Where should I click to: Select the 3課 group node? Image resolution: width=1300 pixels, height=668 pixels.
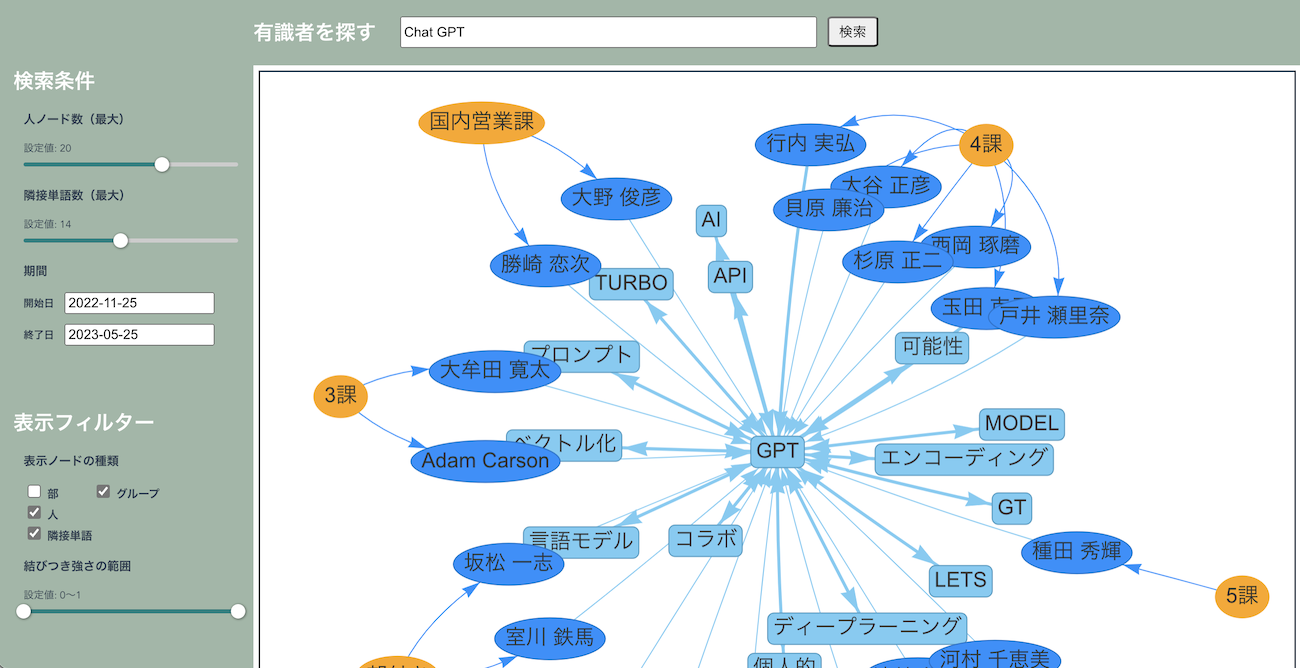(340, 396)
